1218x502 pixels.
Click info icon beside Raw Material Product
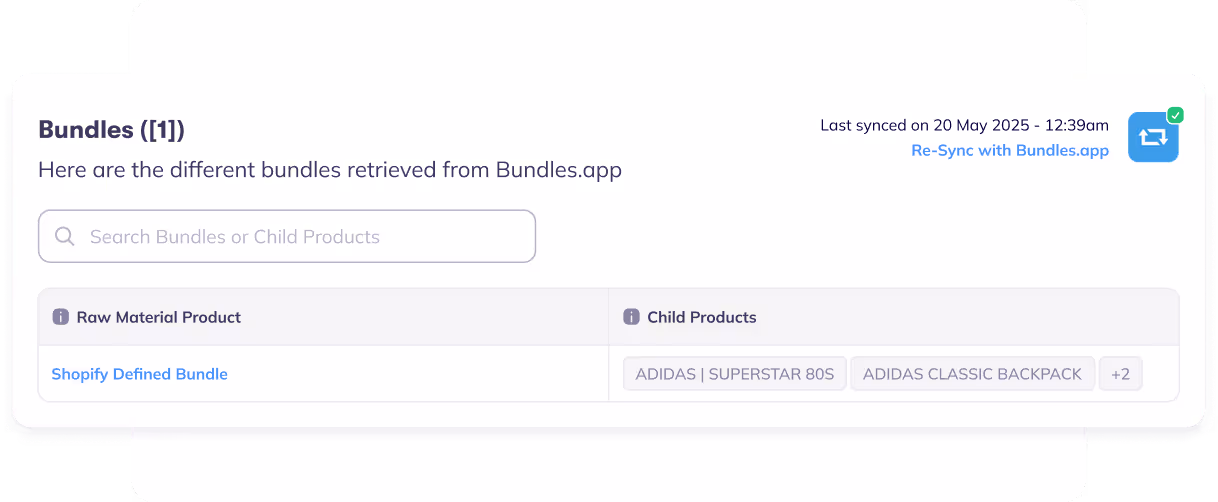[x=60, y=317]
